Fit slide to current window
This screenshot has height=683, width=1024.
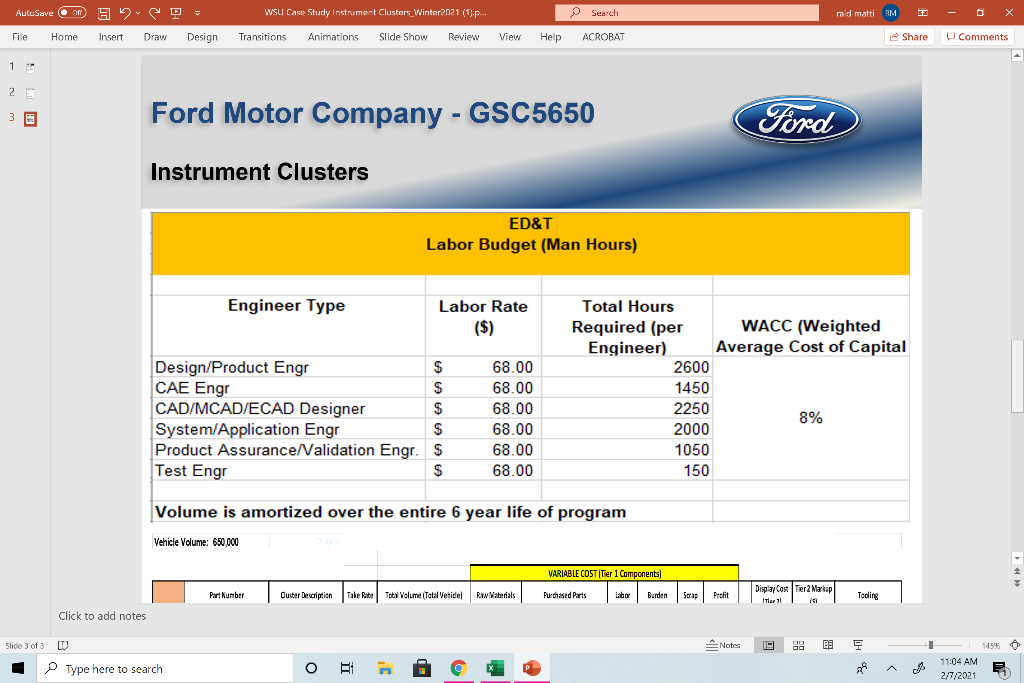tap(1014, 645)
